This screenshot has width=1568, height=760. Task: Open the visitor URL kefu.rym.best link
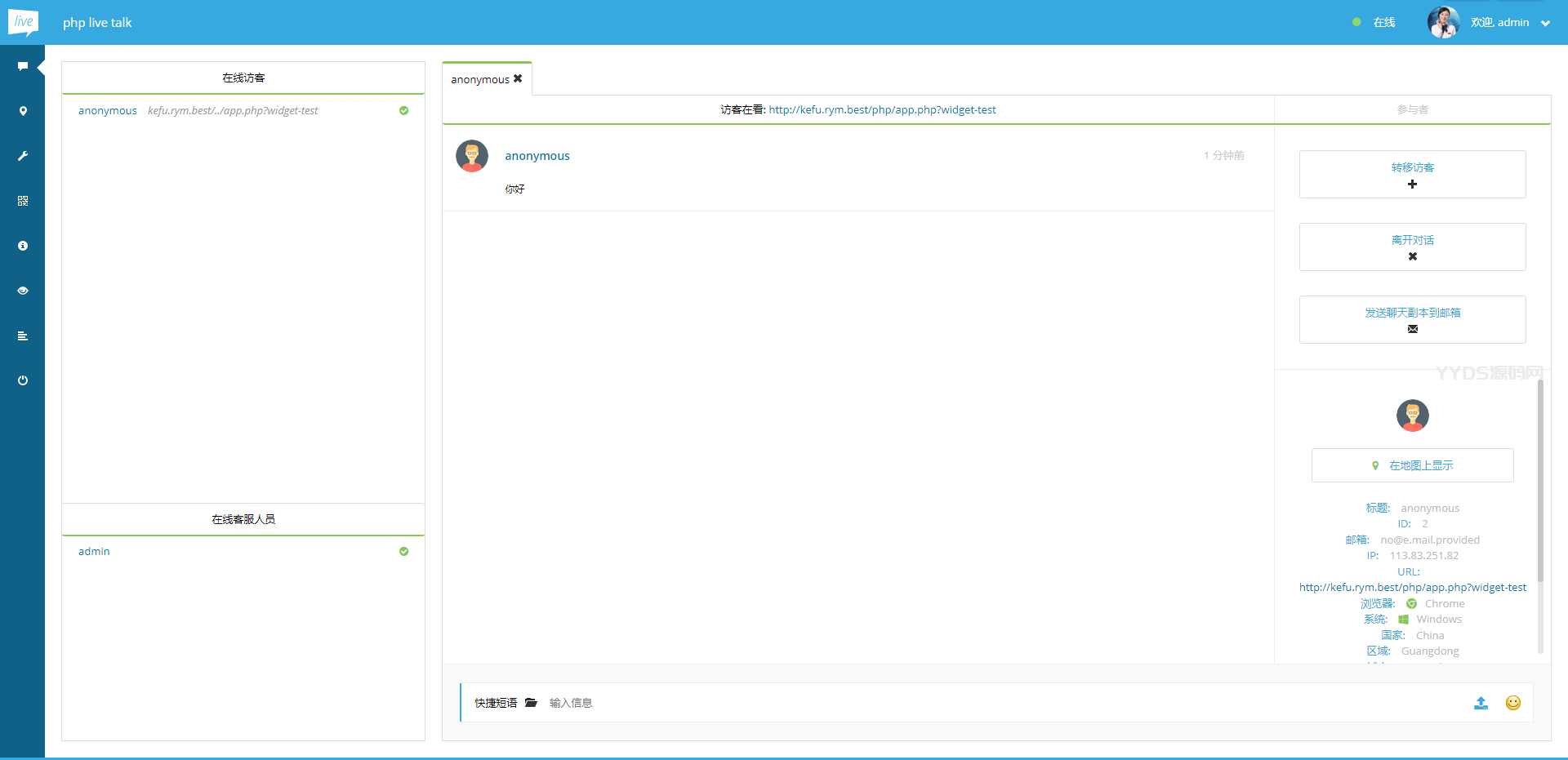point(882,109)
